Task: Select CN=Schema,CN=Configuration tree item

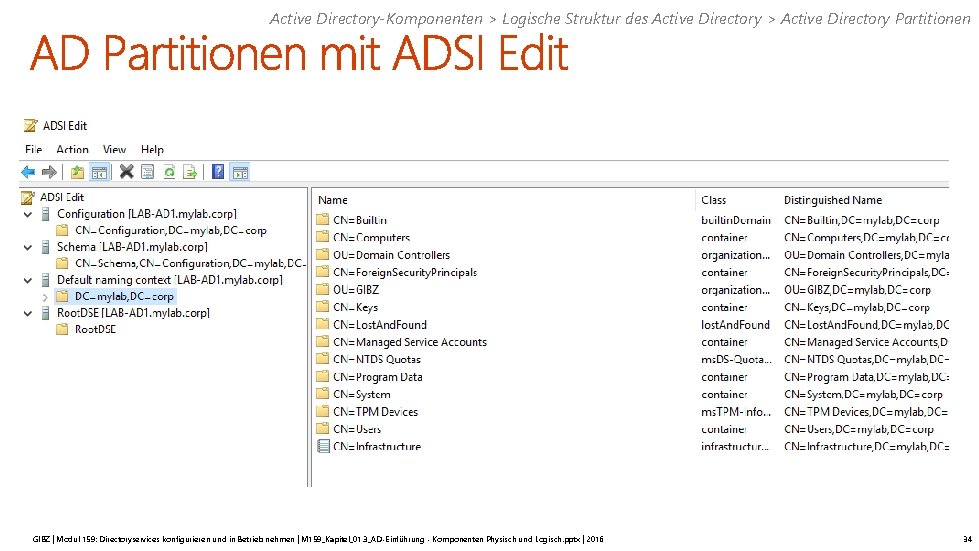Action: pos(190,263)
